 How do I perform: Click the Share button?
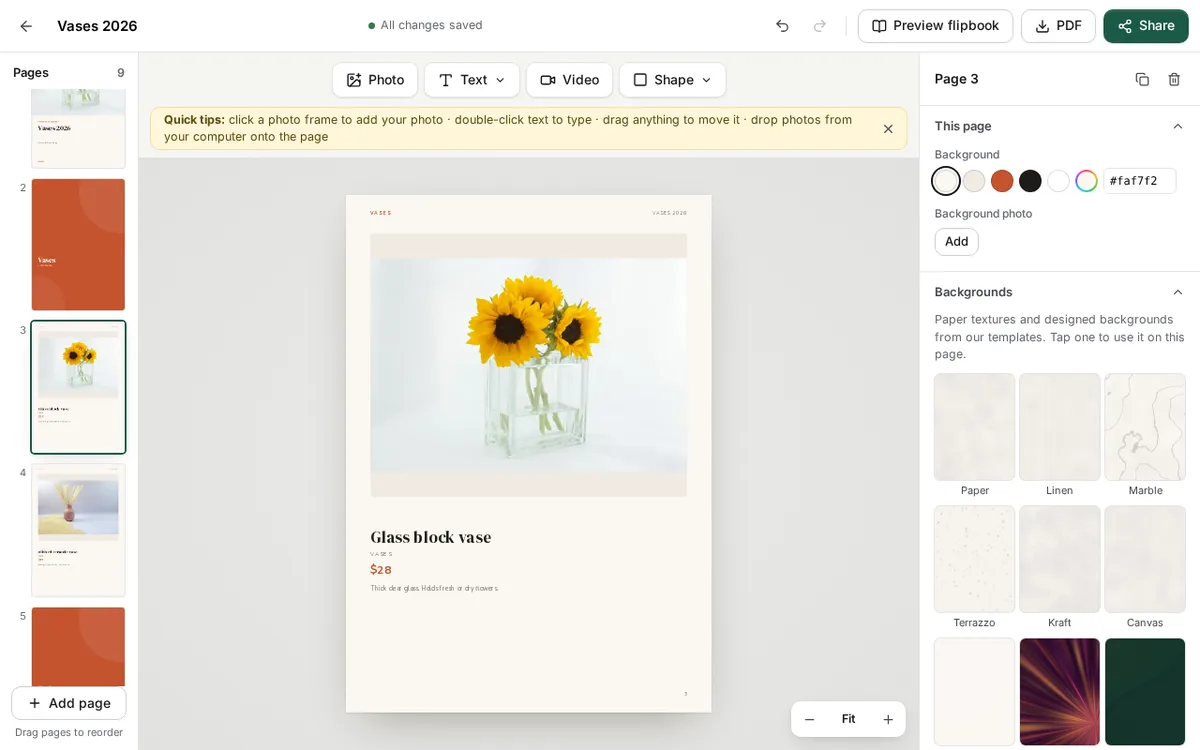[x=1146, y=26]
